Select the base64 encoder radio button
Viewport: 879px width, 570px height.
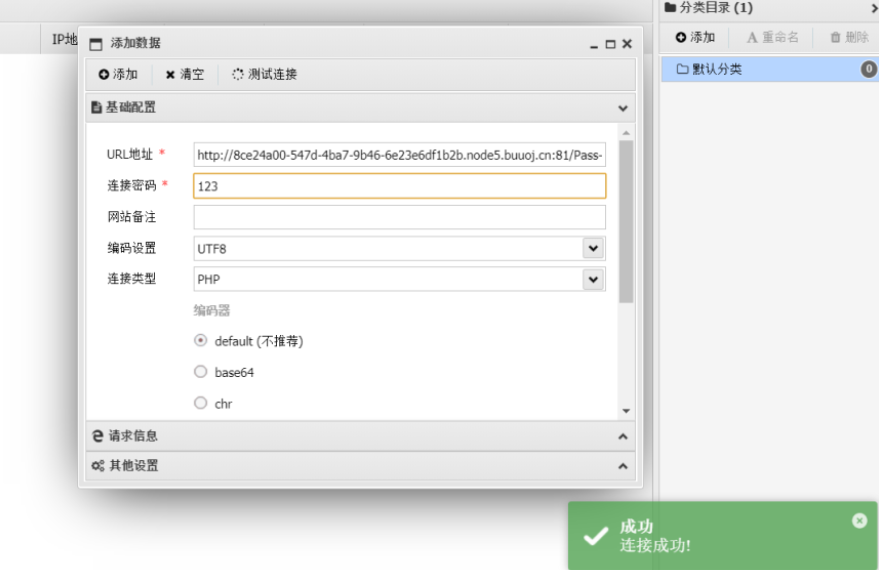(x=201, y=372)
